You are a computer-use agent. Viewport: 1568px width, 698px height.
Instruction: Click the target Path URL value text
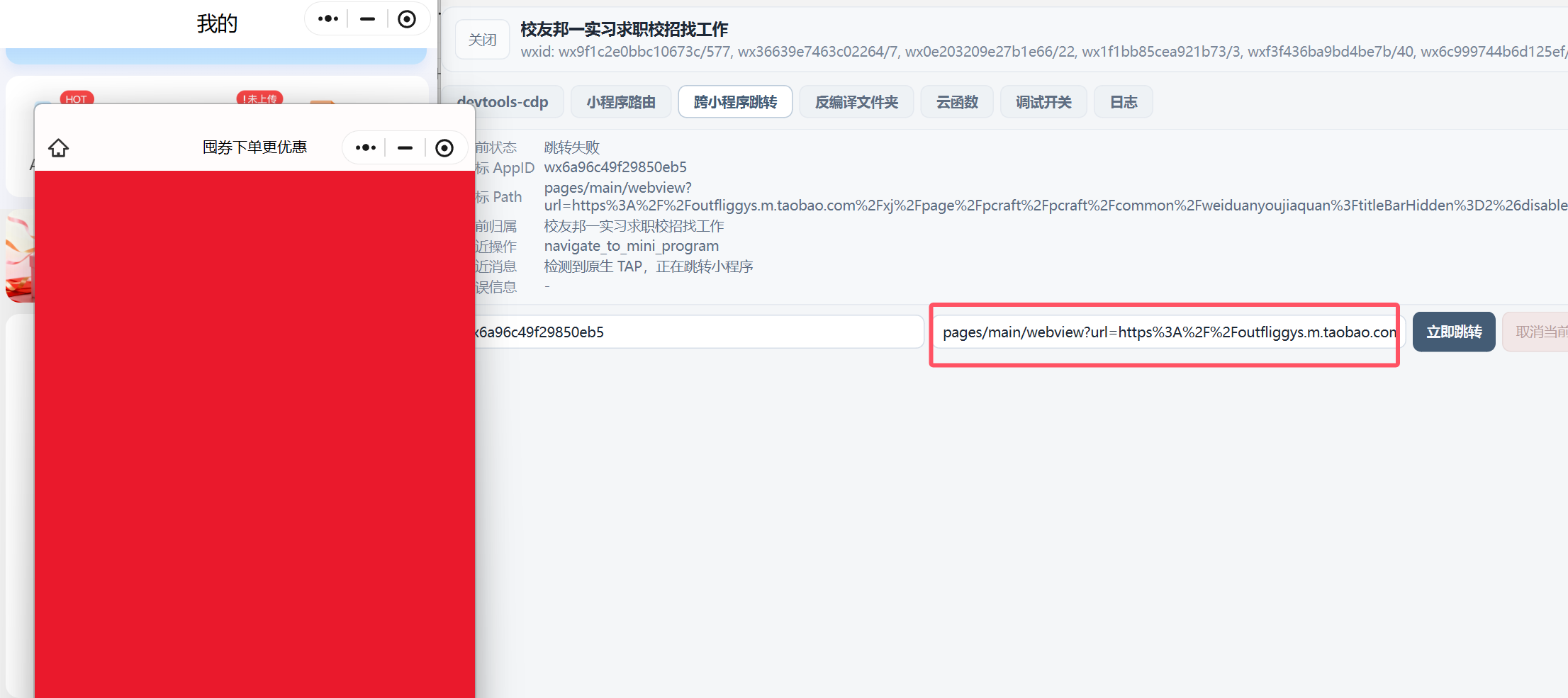(1055, 196)
